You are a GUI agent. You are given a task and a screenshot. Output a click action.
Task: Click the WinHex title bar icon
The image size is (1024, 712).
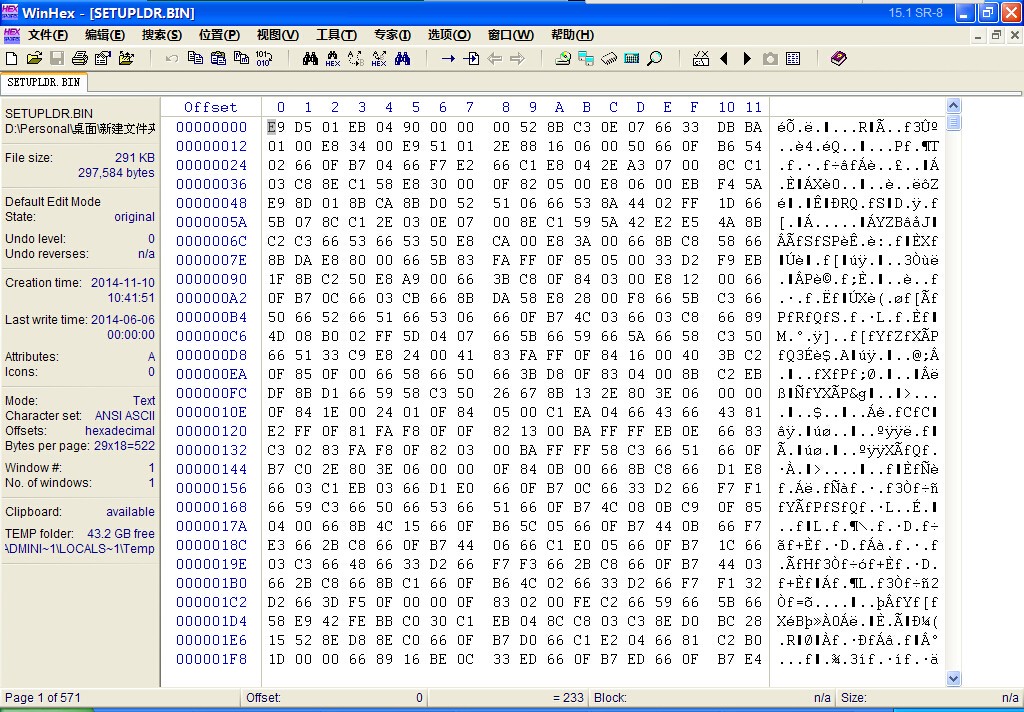(x=10, y=12)
